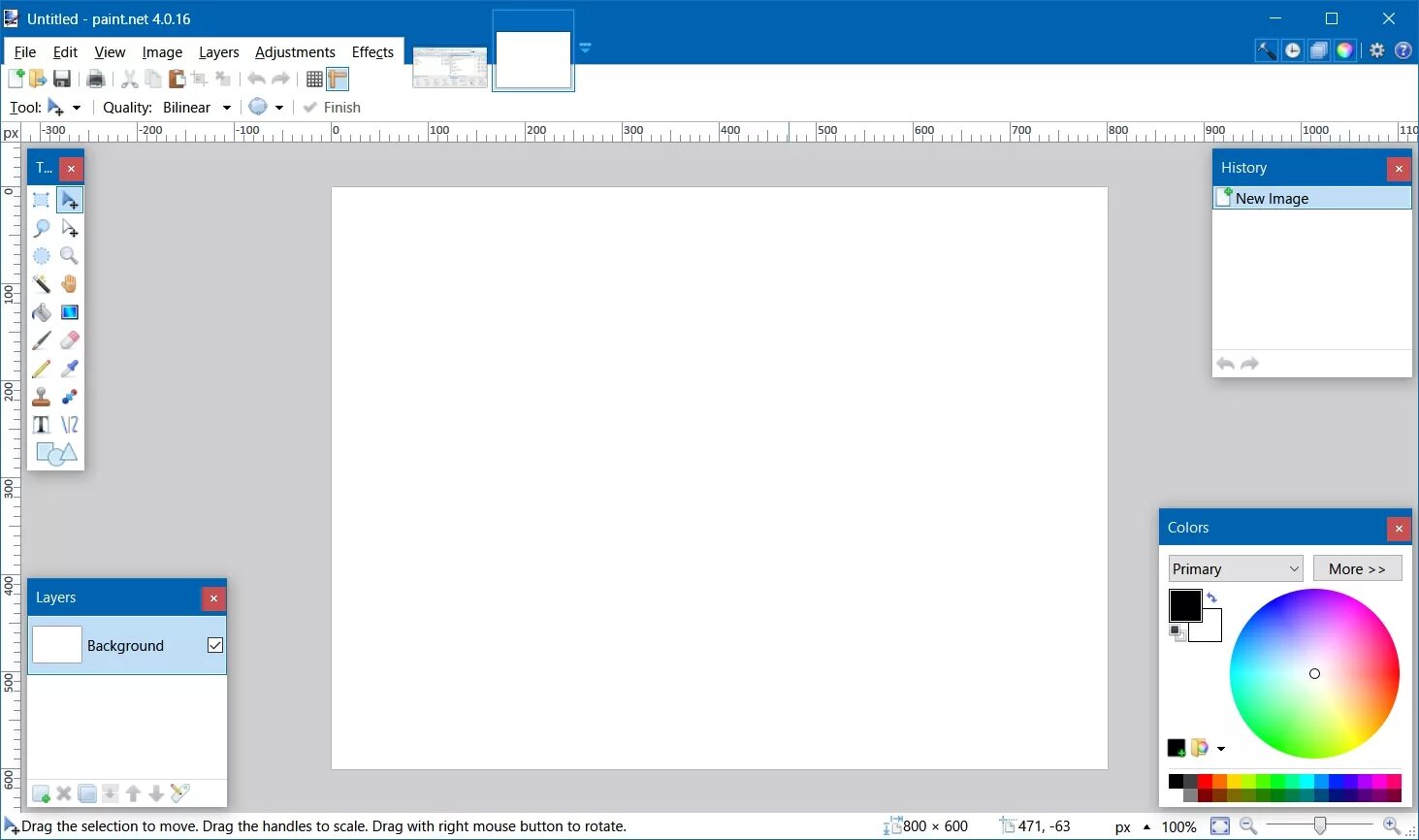Screen dimensions: 1419x840
Task: Select the Gradient tool
Action: pyautogui.click(x=69, y=312)
